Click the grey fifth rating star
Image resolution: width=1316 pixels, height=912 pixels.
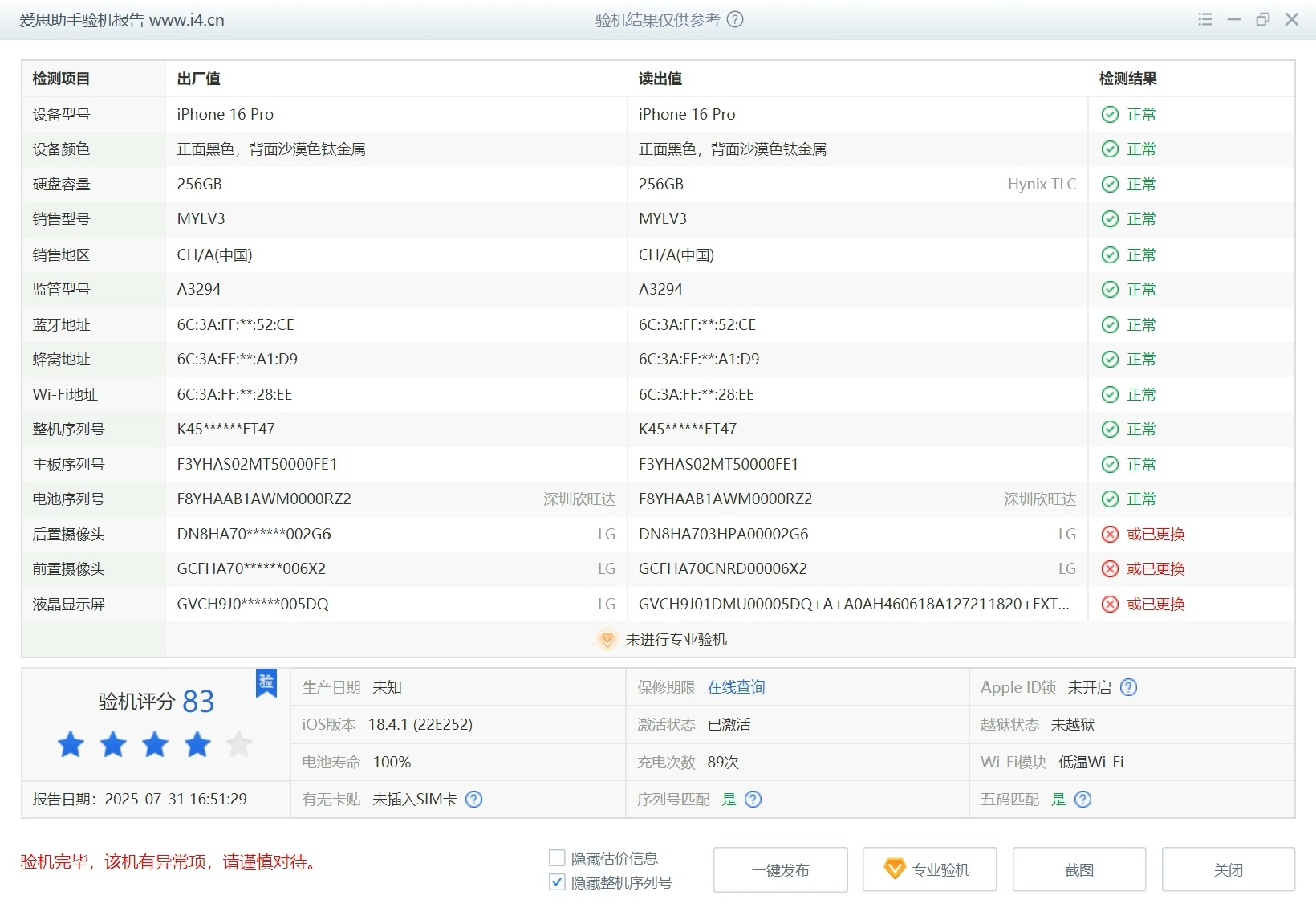[x=239, y=745]
